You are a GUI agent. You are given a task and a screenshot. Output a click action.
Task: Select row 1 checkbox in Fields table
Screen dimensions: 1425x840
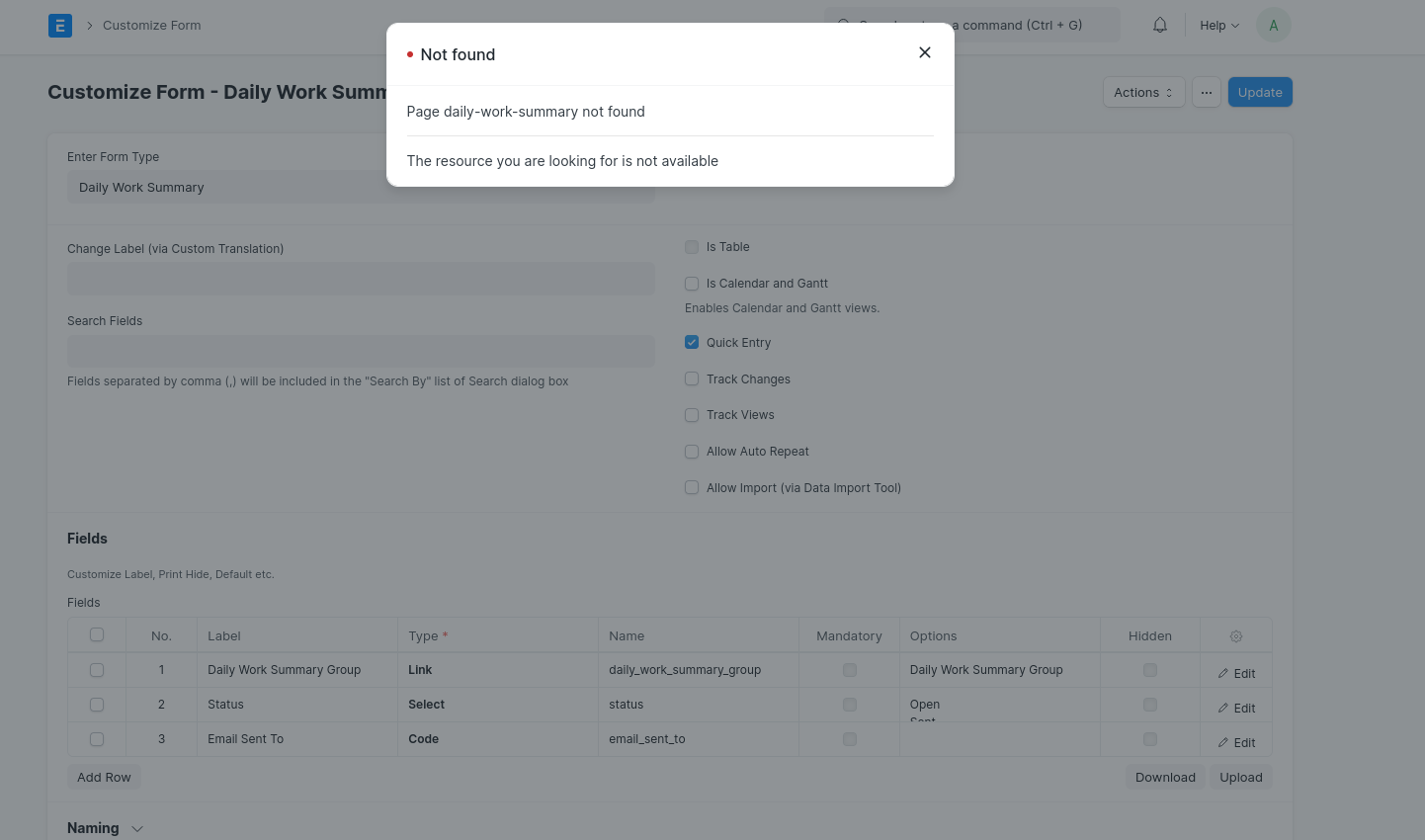pos(97,670)
